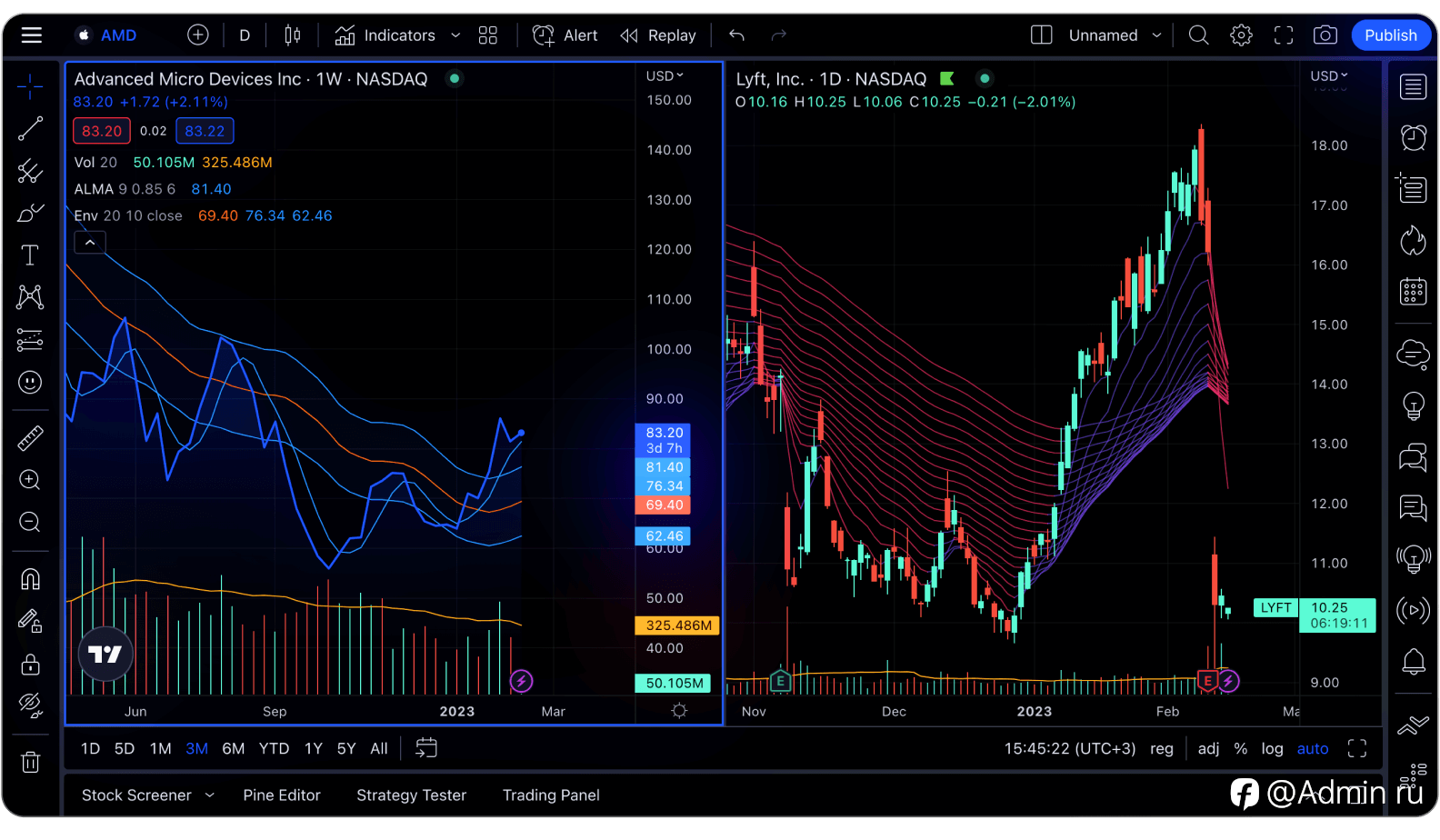Select the ruler Measure tool
This screenshot has width=1440, height=840.
tap(30, 438)
